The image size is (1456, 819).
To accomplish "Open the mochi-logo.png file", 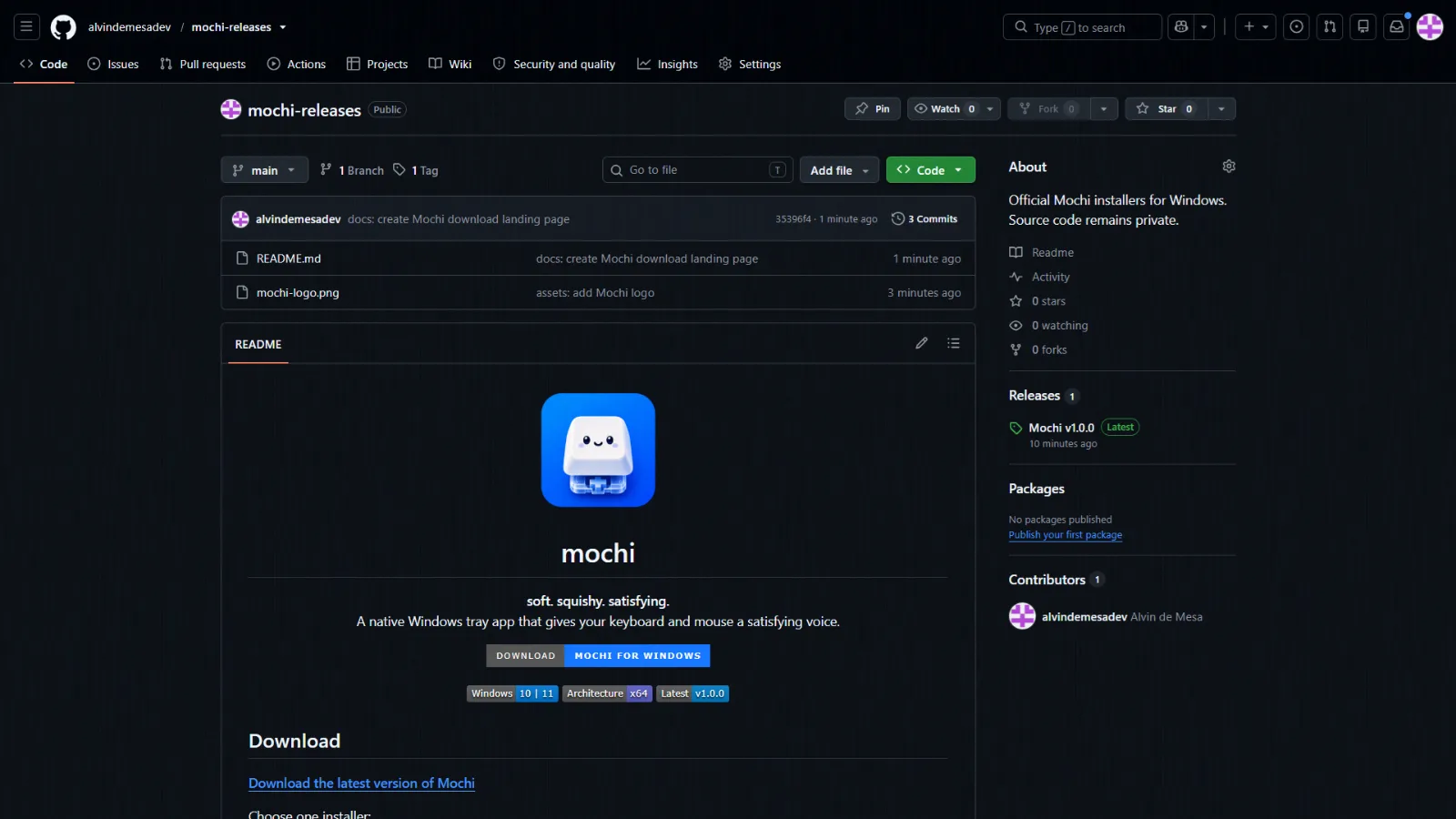I will 298,293.
